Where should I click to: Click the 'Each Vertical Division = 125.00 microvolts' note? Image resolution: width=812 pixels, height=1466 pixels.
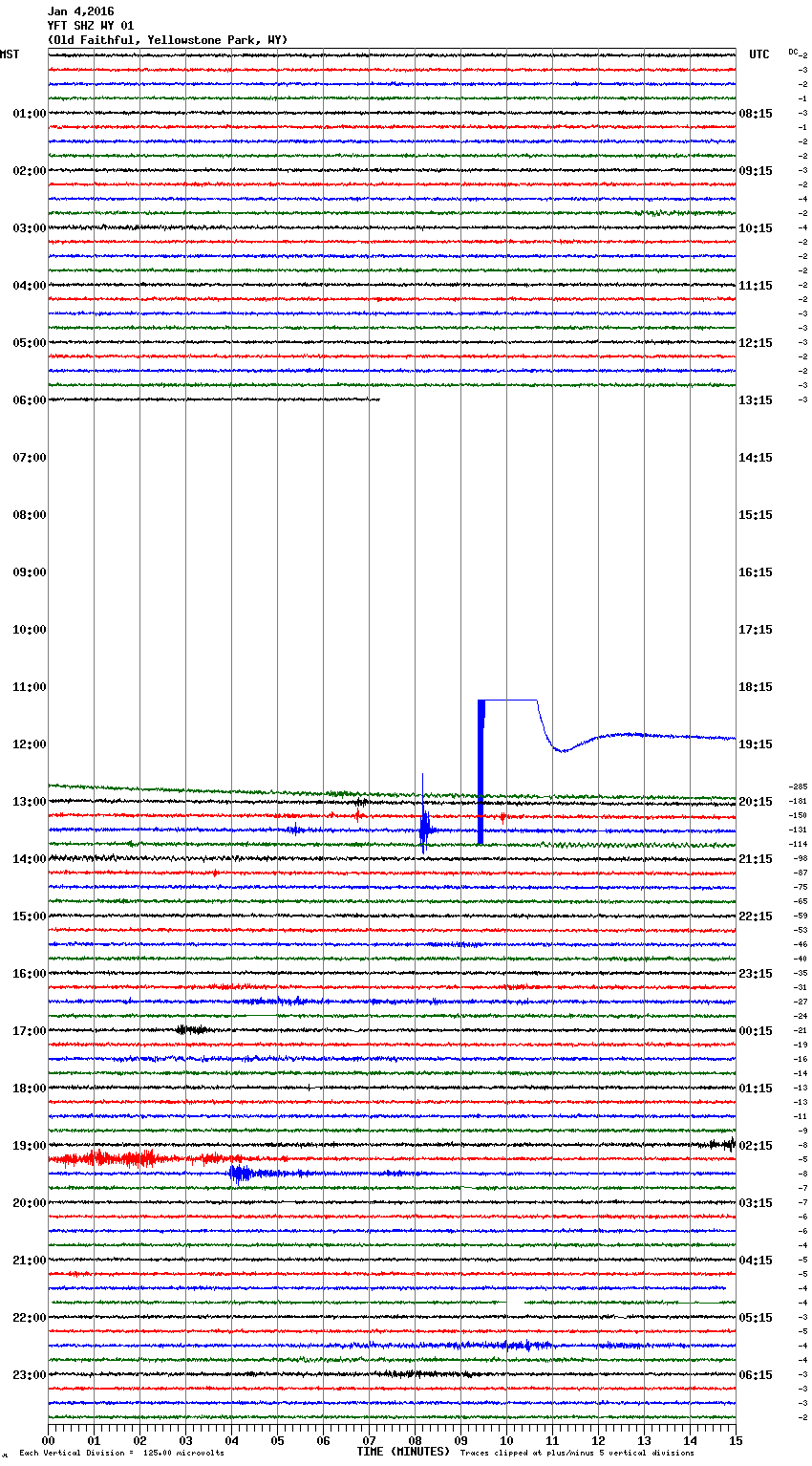coord(121,1454)
